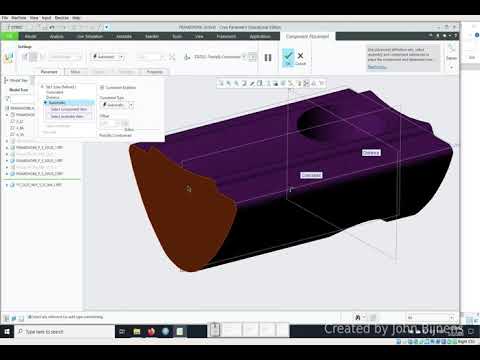Image resolution: width=480 pixels, height=360 pixels.
Task: Click the saved orientations icon in graphics toolbar
Action: [260, 83]
